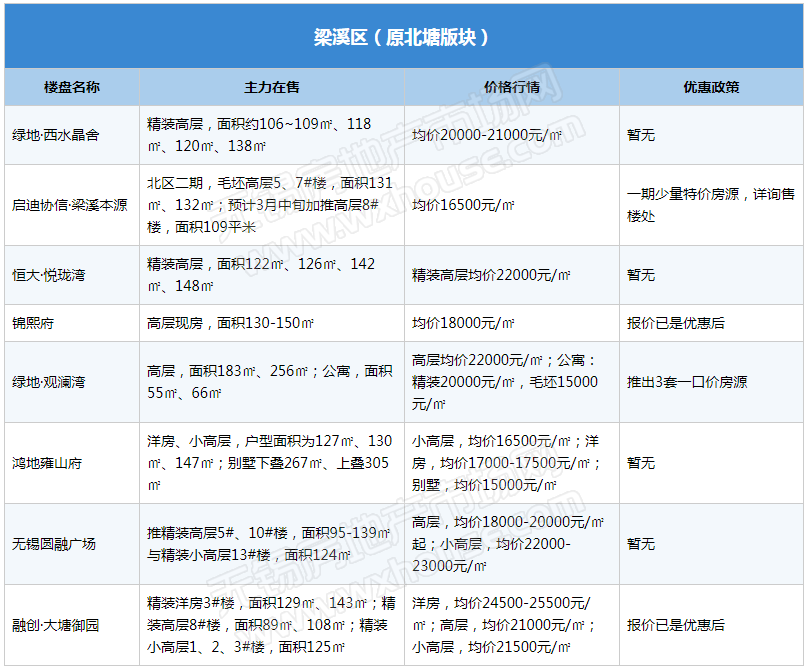Select the 推出3套一口价房源 discount cell
This screenshot has width=807, height=669.
pos(687,382)
